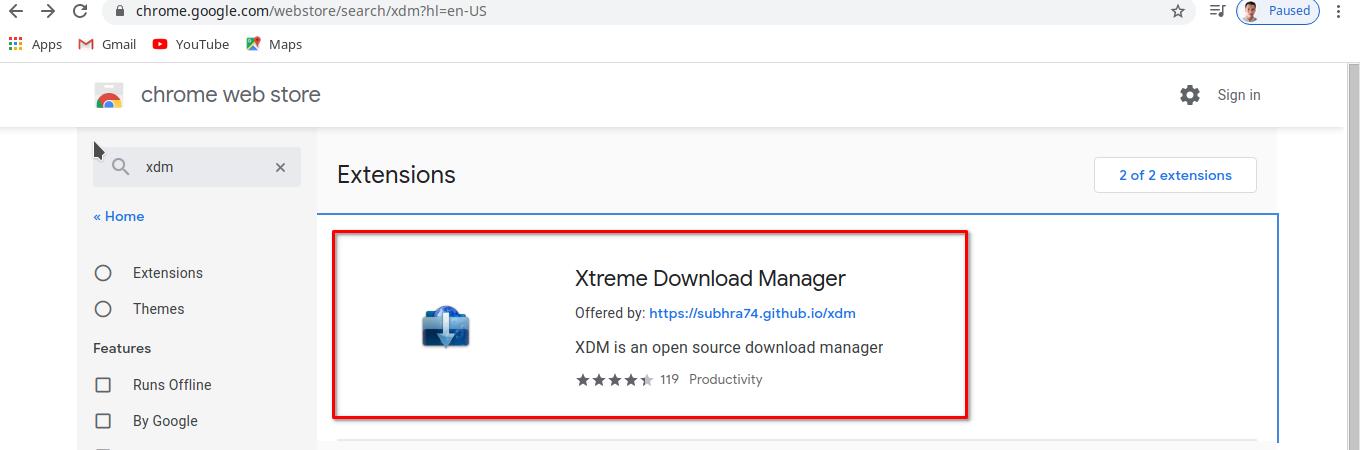Click the Extensions heading
Viewport: 1360px width, 450px height.
point(396,175)
